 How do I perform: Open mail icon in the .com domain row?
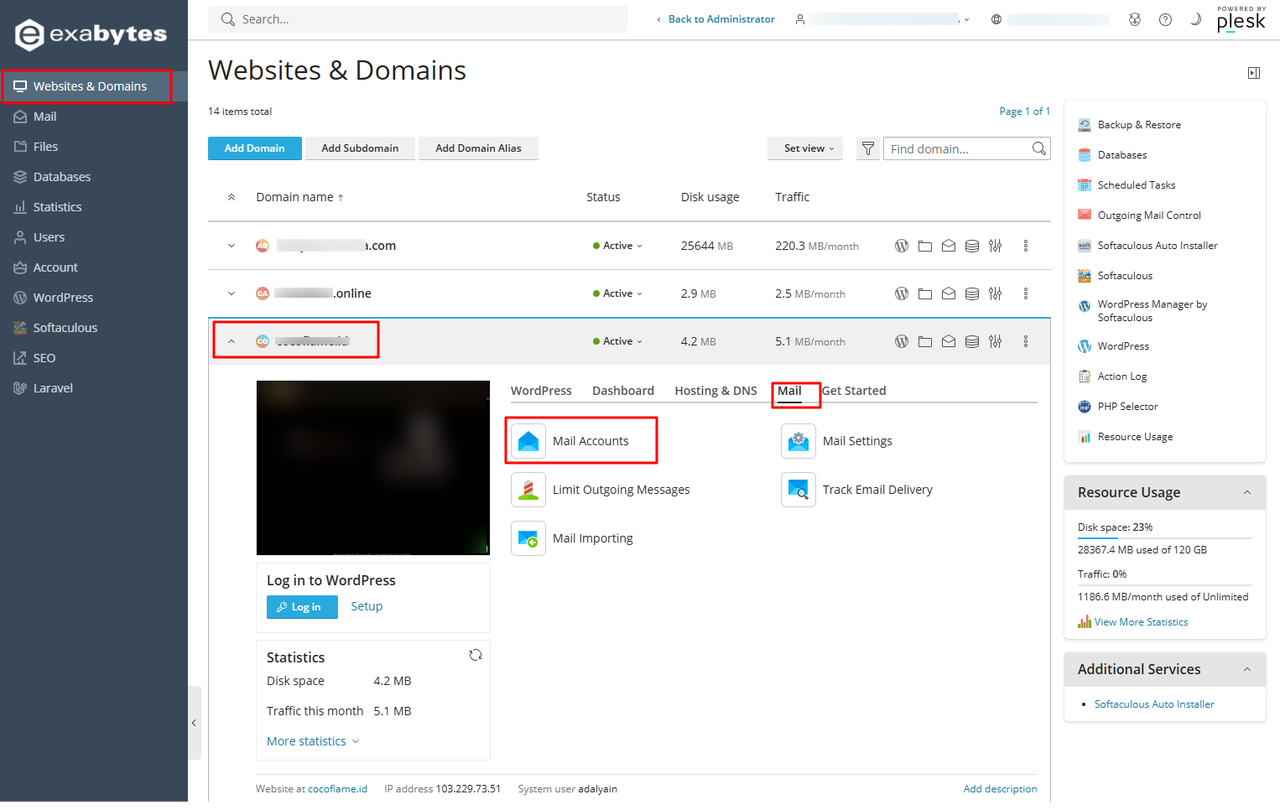pyautogui.click(x=948, y=246)
